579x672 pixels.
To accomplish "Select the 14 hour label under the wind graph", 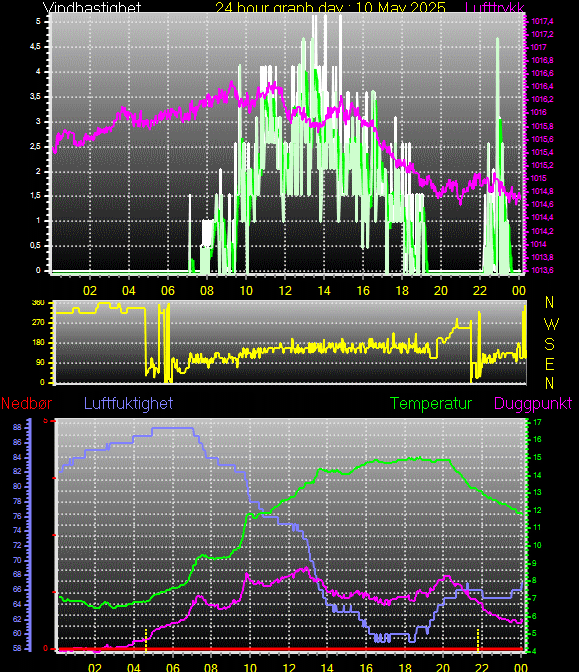I will tap(324, 291).
